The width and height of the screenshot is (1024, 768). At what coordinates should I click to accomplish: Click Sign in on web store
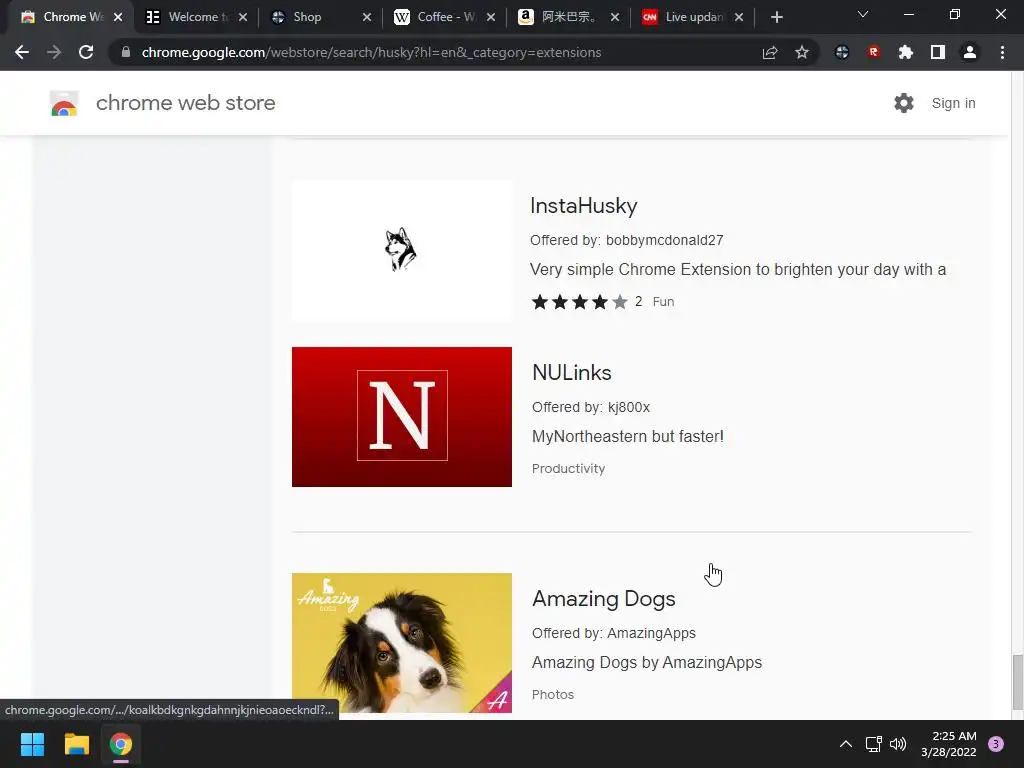tap(953, 103)
